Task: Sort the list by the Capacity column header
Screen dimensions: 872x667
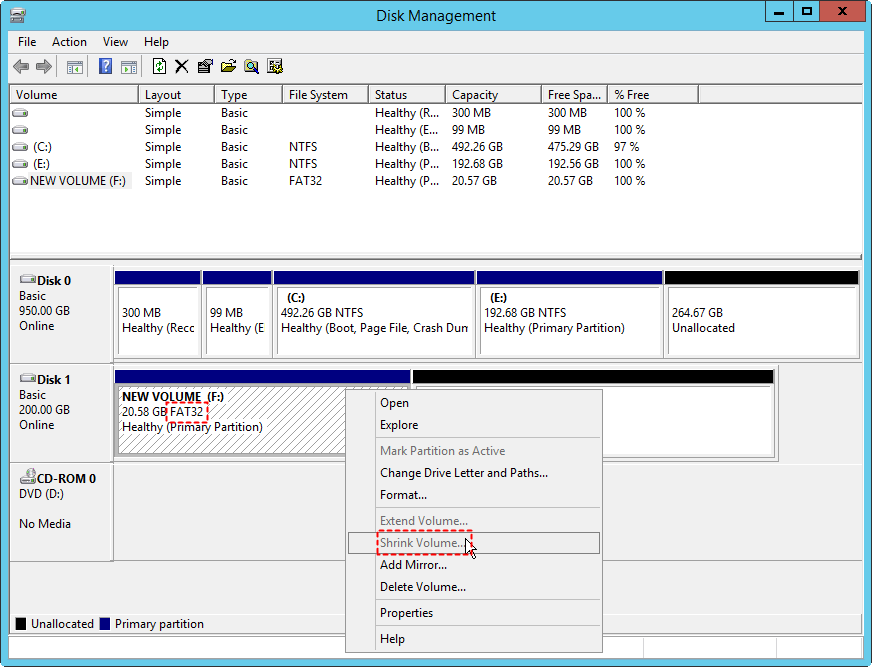Action: 474,95
